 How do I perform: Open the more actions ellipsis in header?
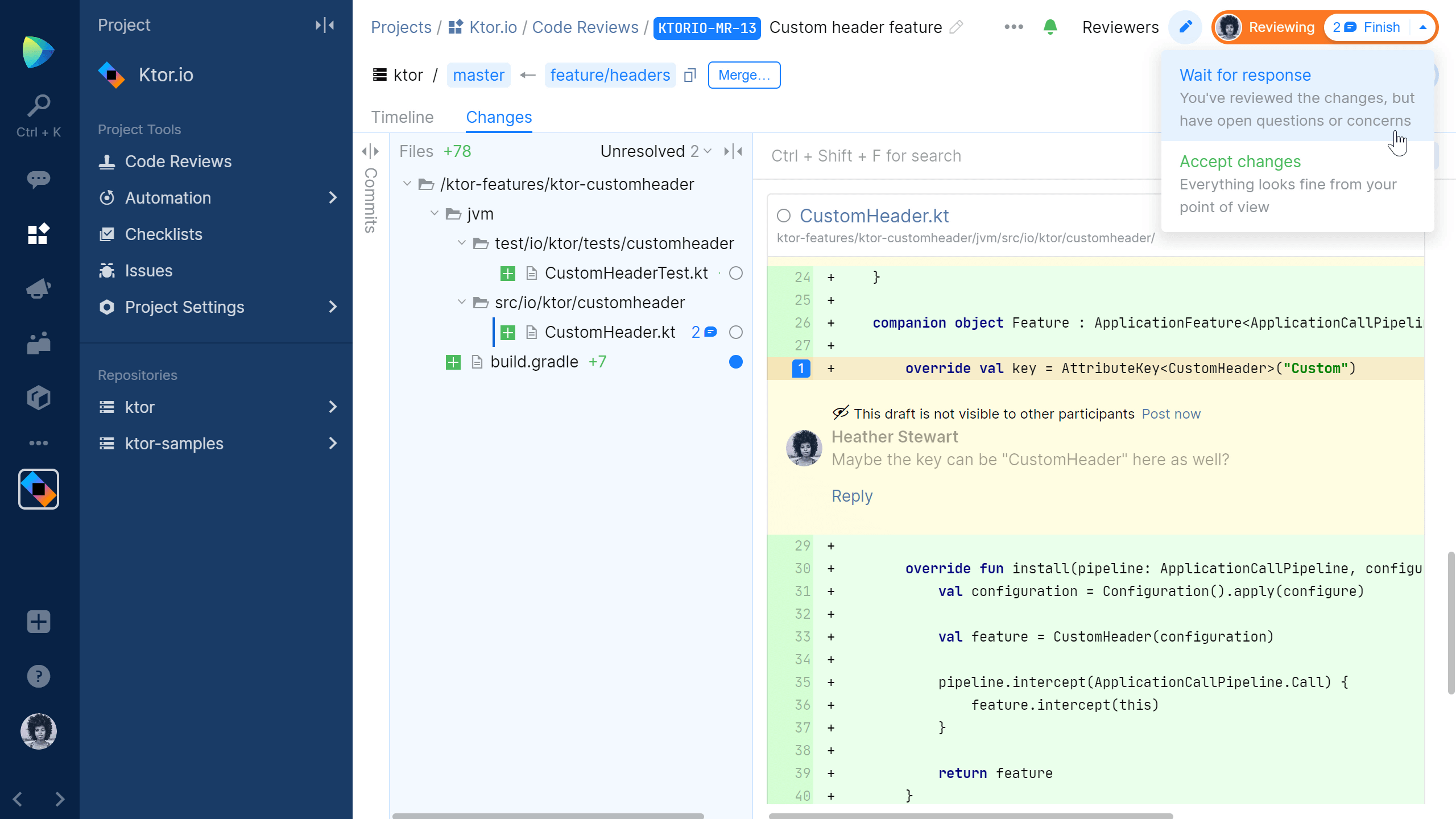[1014, 27]
